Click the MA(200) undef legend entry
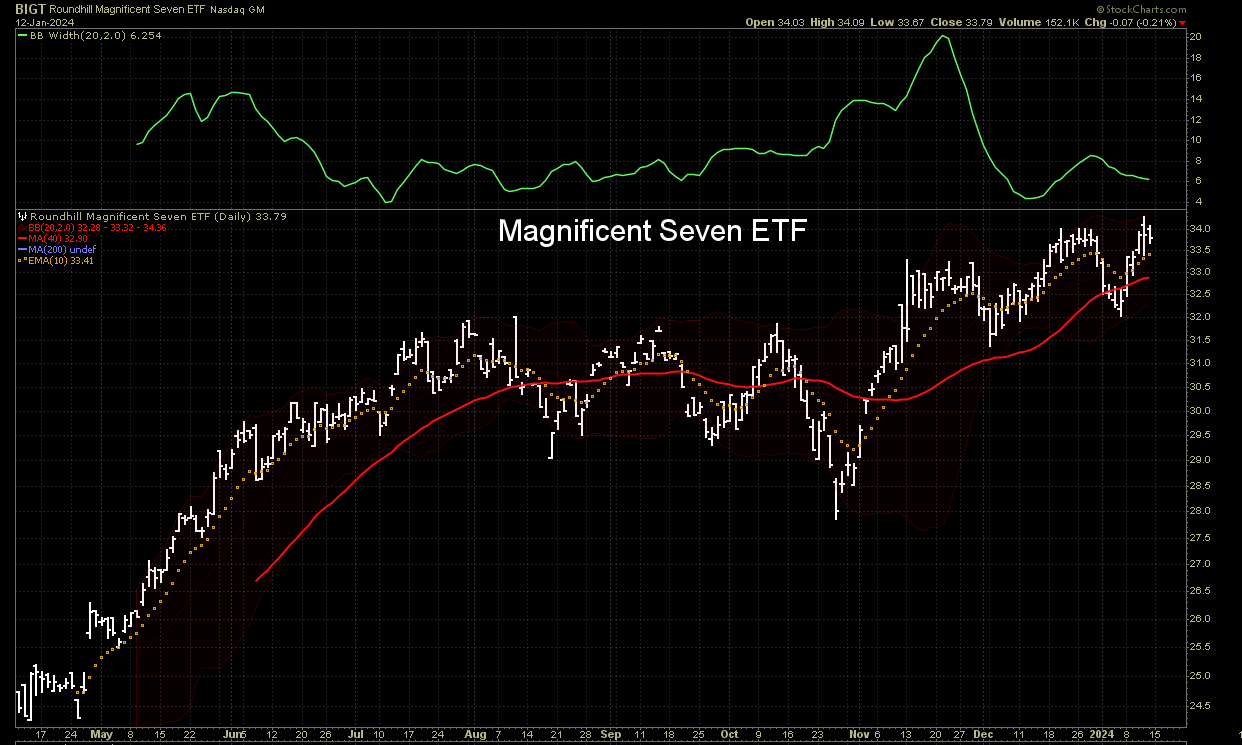The image size is (1242, 745). [64, 250]
